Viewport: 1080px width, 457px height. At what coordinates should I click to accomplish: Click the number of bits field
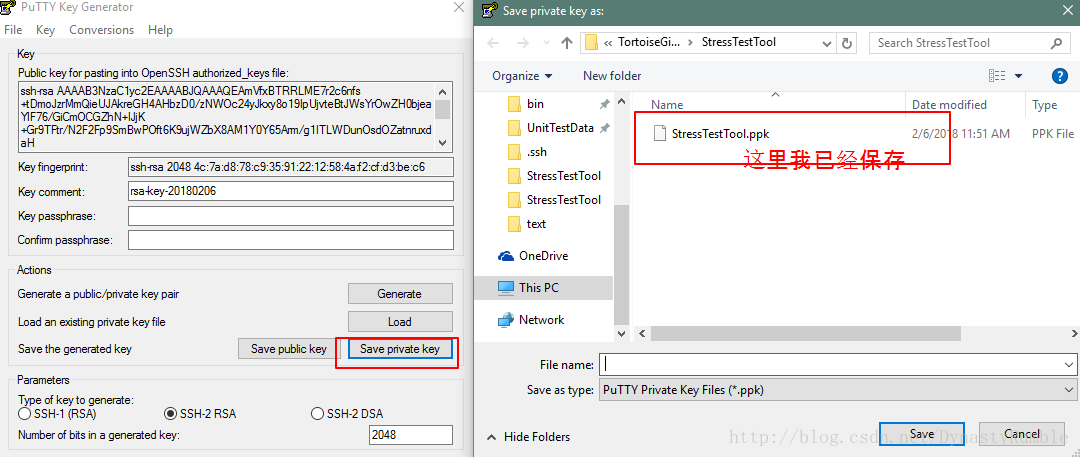(x=411, y=435)
